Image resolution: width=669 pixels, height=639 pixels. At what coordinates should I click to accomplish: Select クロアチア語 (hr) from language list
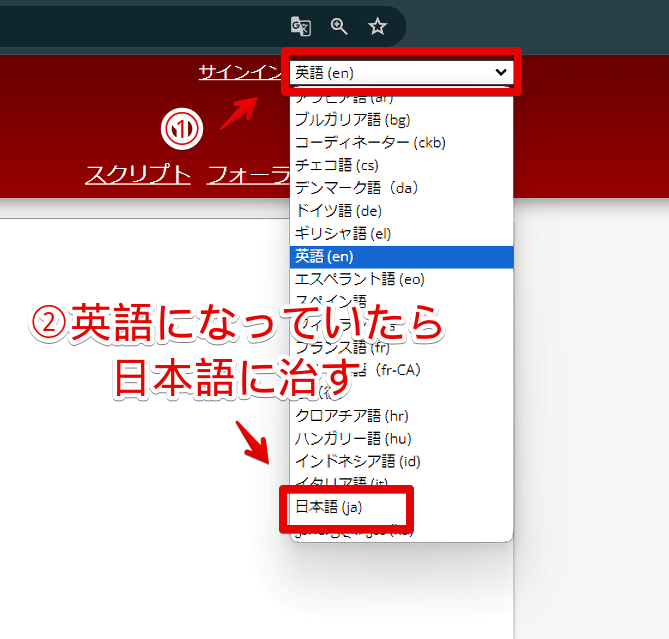[401, 416]
